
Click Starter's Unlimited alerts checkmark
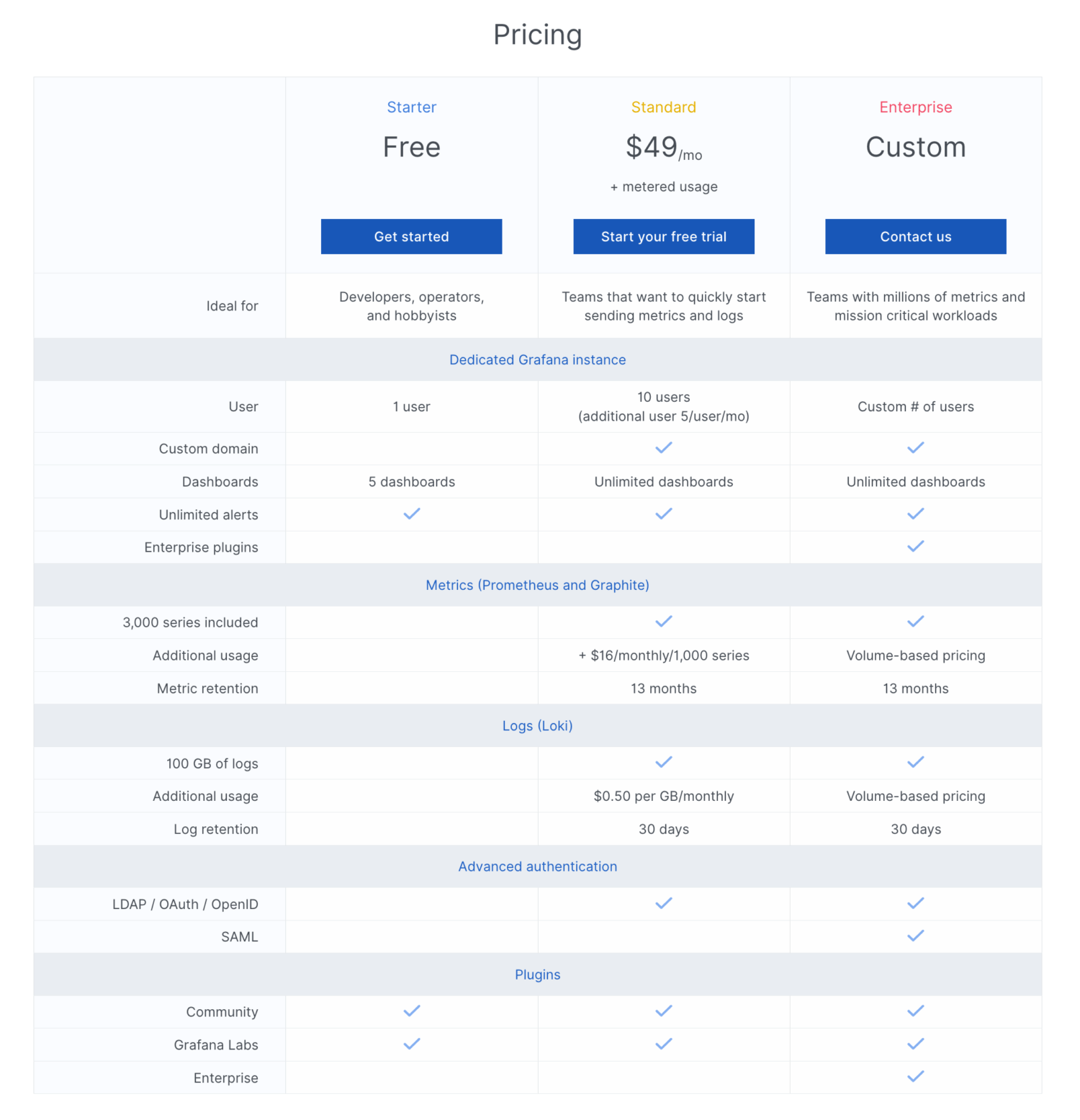pyautogui.click(x=412, y=514)
